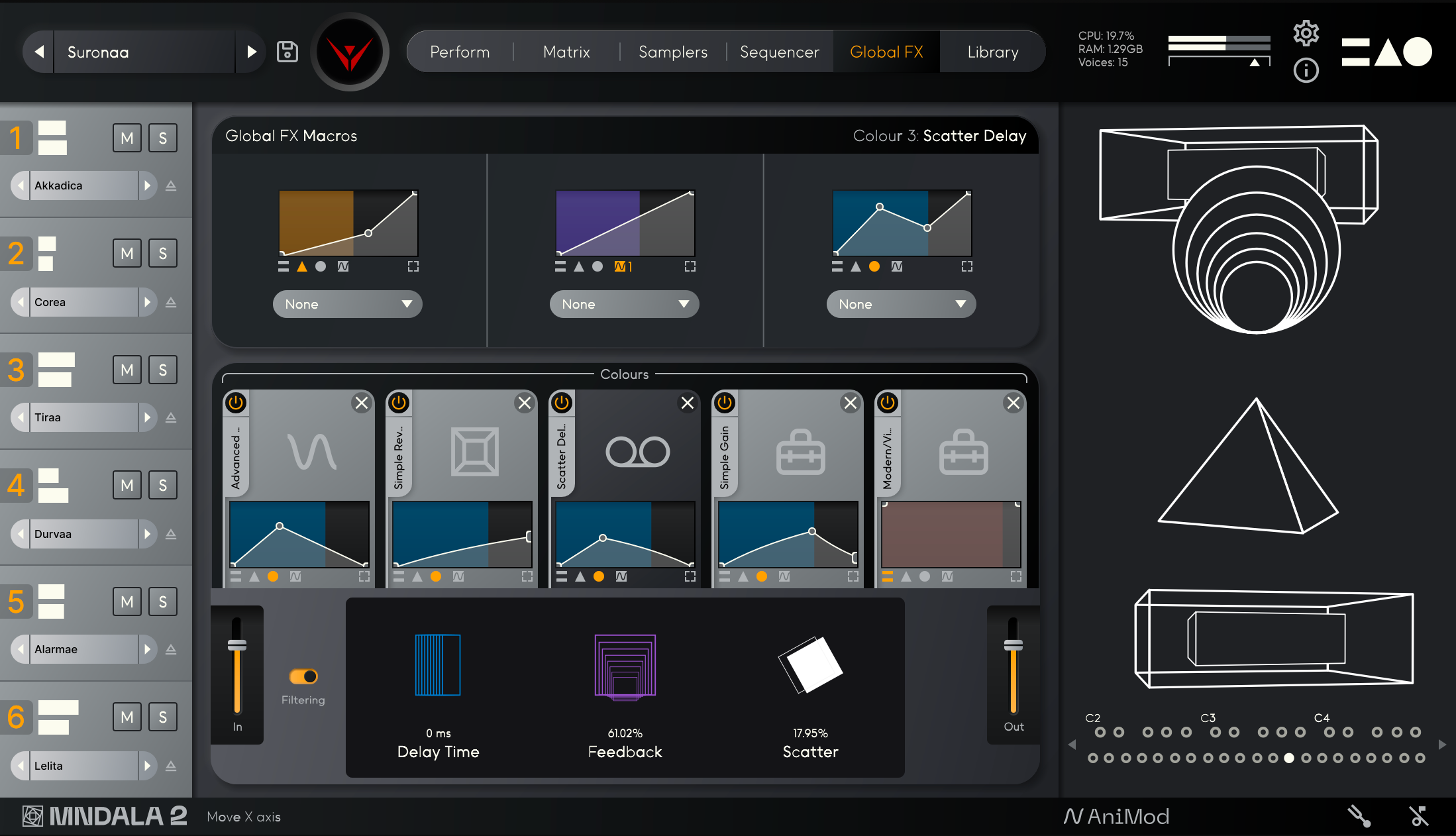Open the third macro None dropdown
The image size is (1456, 836).
point(901,304)
